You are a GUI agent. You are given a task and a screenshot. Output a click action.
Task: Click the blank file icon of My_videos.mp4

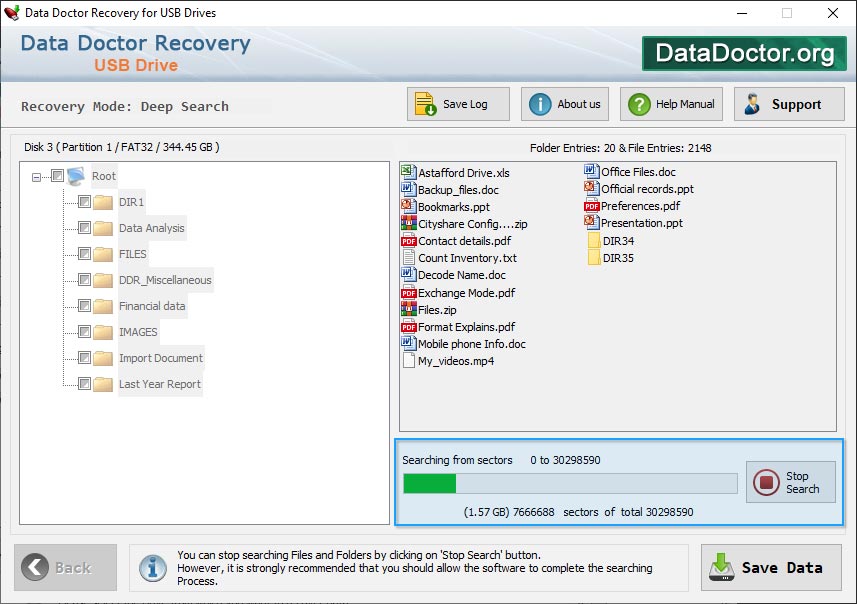[x=408, y=361]
